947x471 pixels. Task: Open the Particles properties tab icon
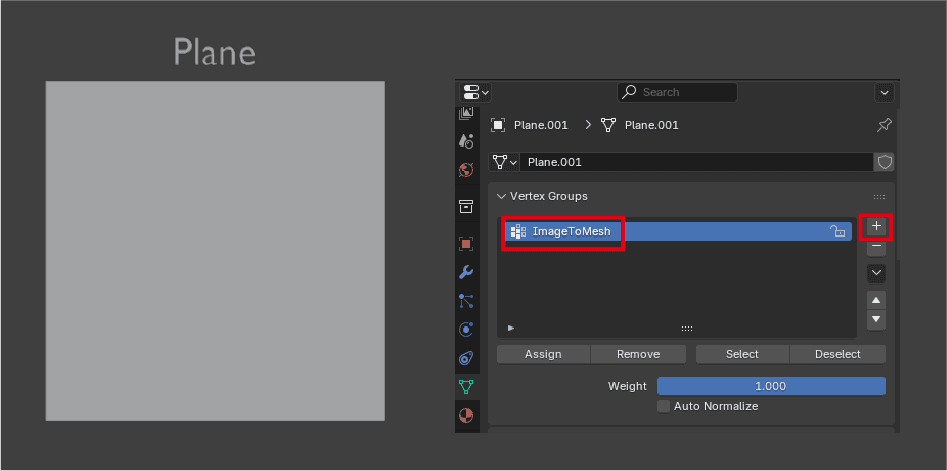tap(466, 300)
